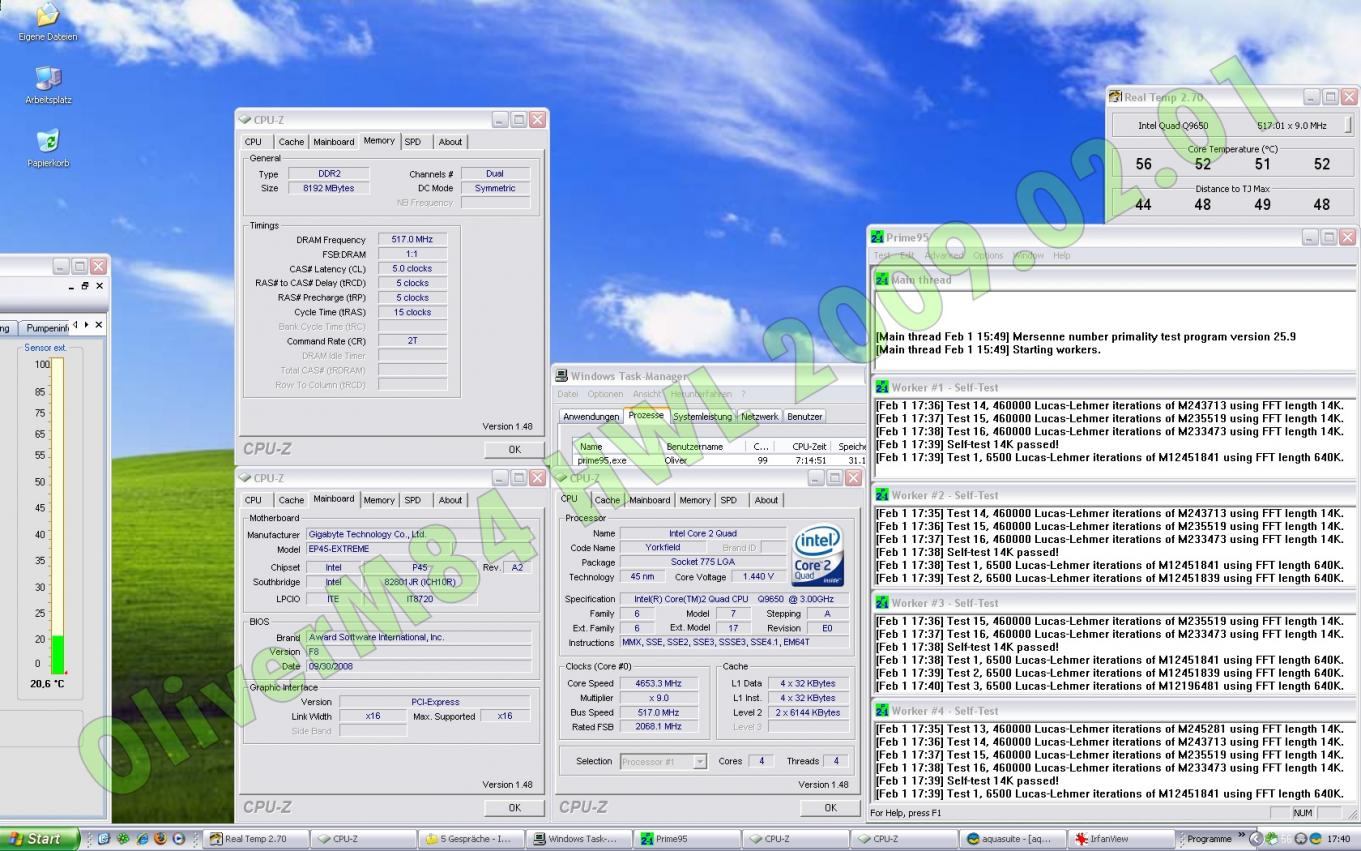1361x851 pixels.
Task: Click the right tab-scroll arrow in aquasuite
Action: coord(88,324)
